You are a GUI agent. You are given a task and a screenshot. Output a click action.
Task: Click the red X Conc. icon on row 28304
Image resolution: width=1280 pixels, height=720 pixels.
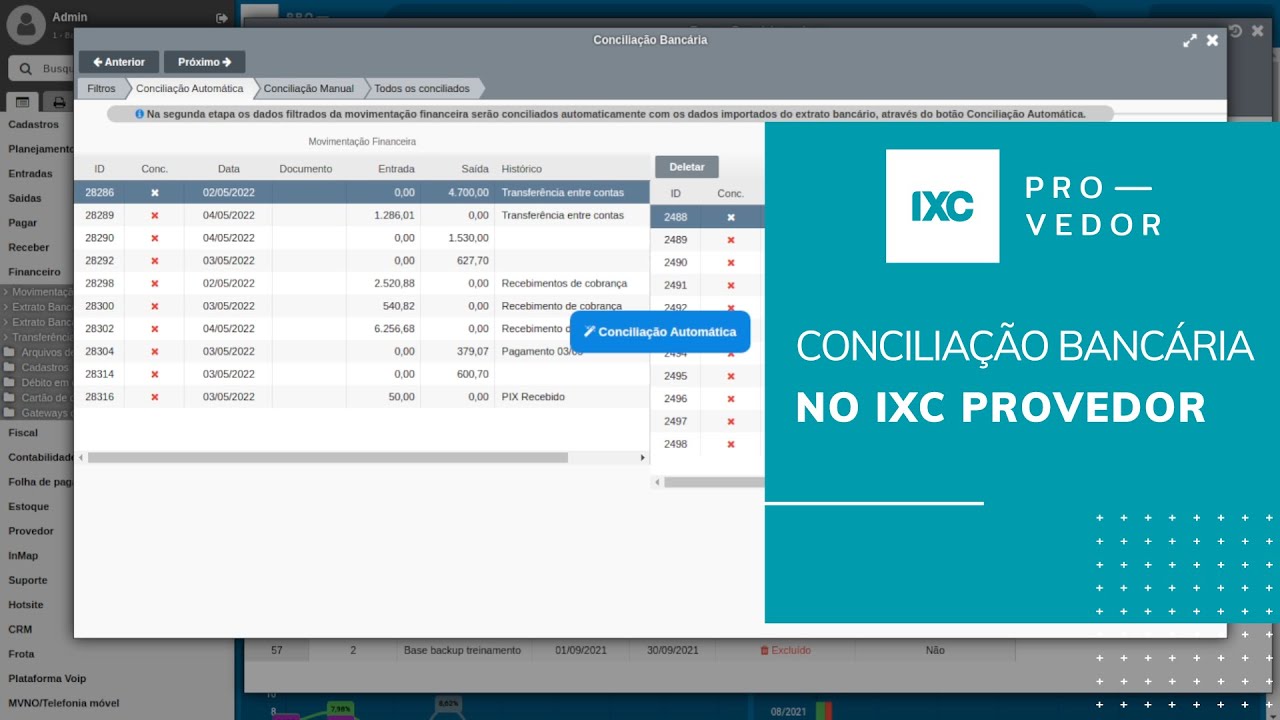154,351
